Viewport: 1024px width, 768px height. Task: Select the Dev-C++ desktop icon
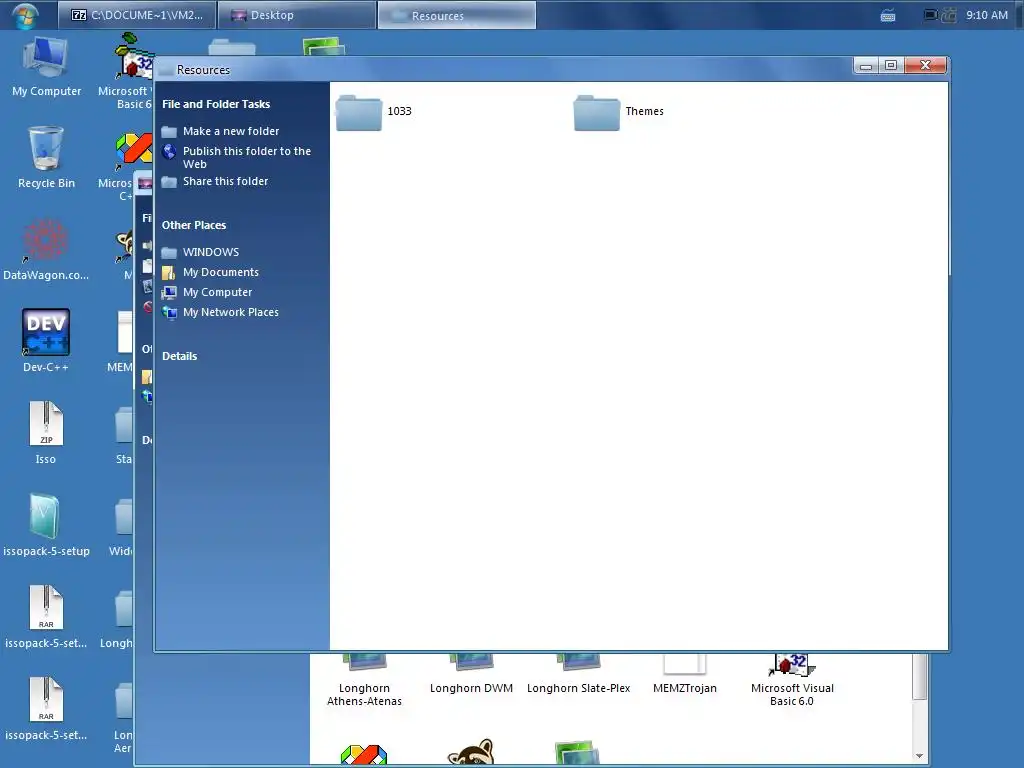coord(46,341)
